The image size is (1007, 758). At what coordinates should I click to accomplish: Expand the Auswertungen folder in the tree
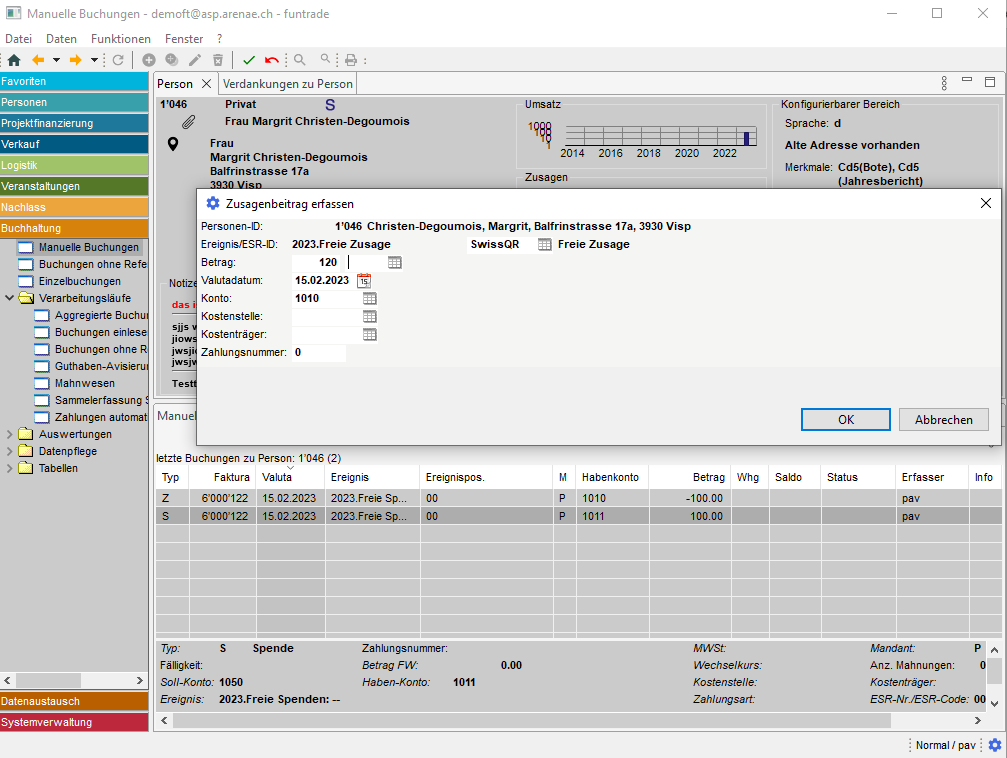point(10,434)
